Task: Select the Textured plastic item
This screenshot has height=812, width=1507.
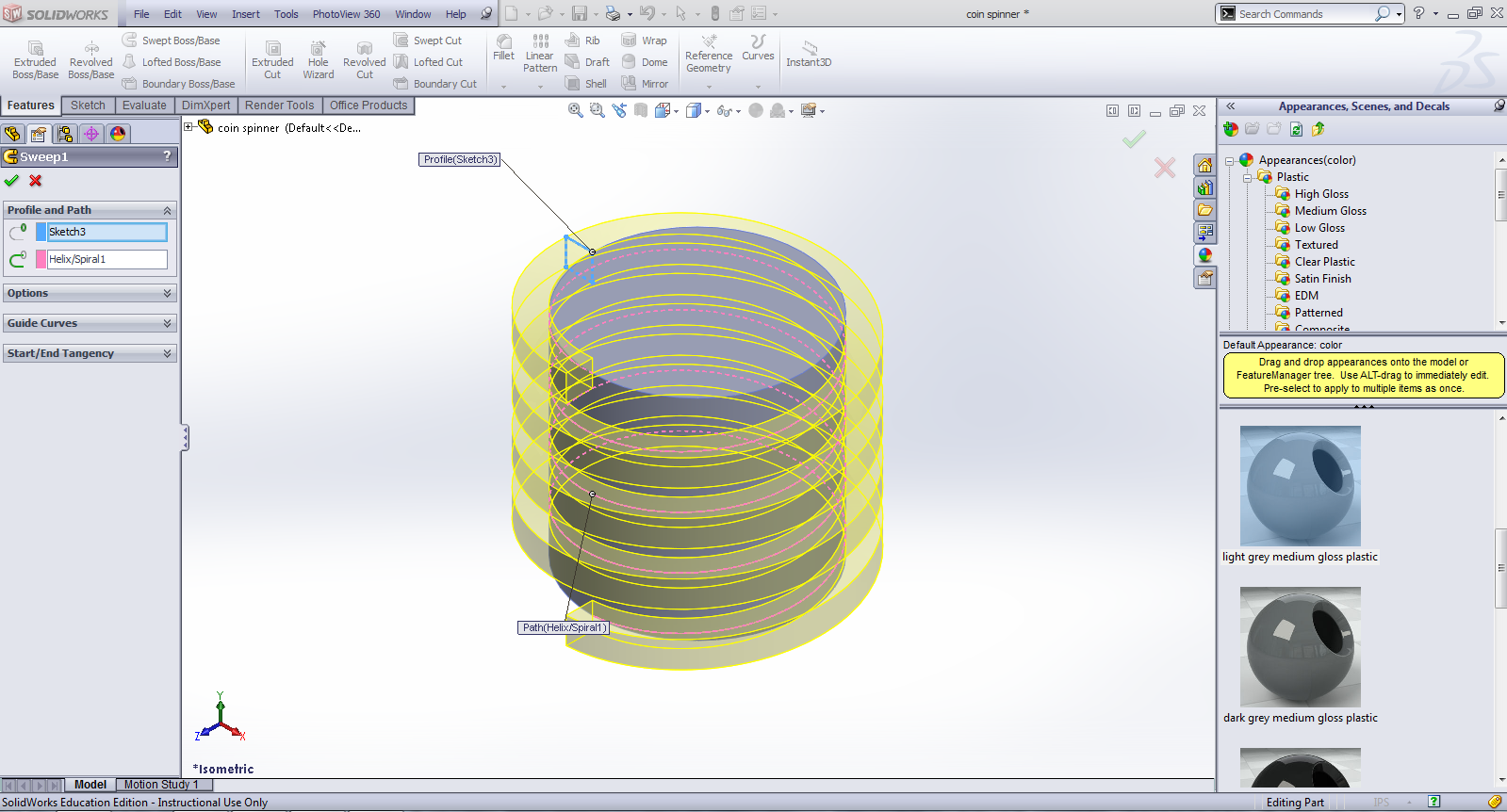Action: [1316, 245]
